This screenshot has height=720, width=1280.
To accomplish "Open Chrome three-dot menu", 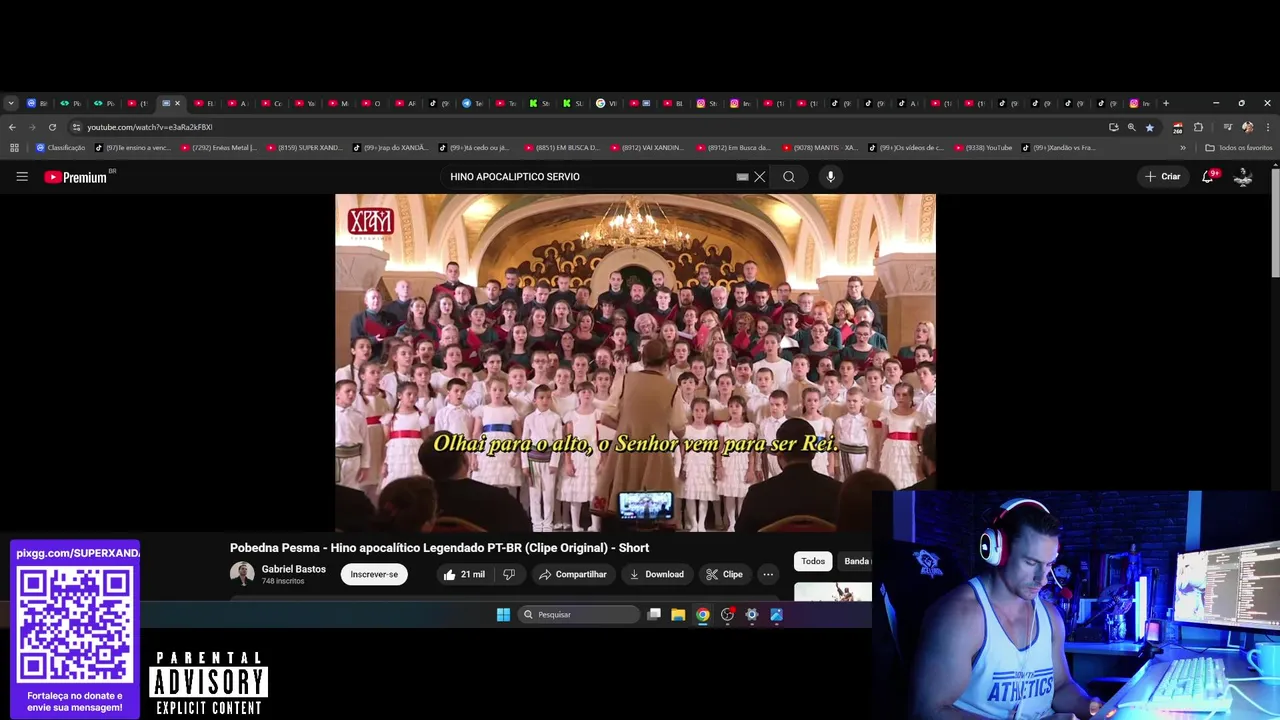I will click(1268, 127).
